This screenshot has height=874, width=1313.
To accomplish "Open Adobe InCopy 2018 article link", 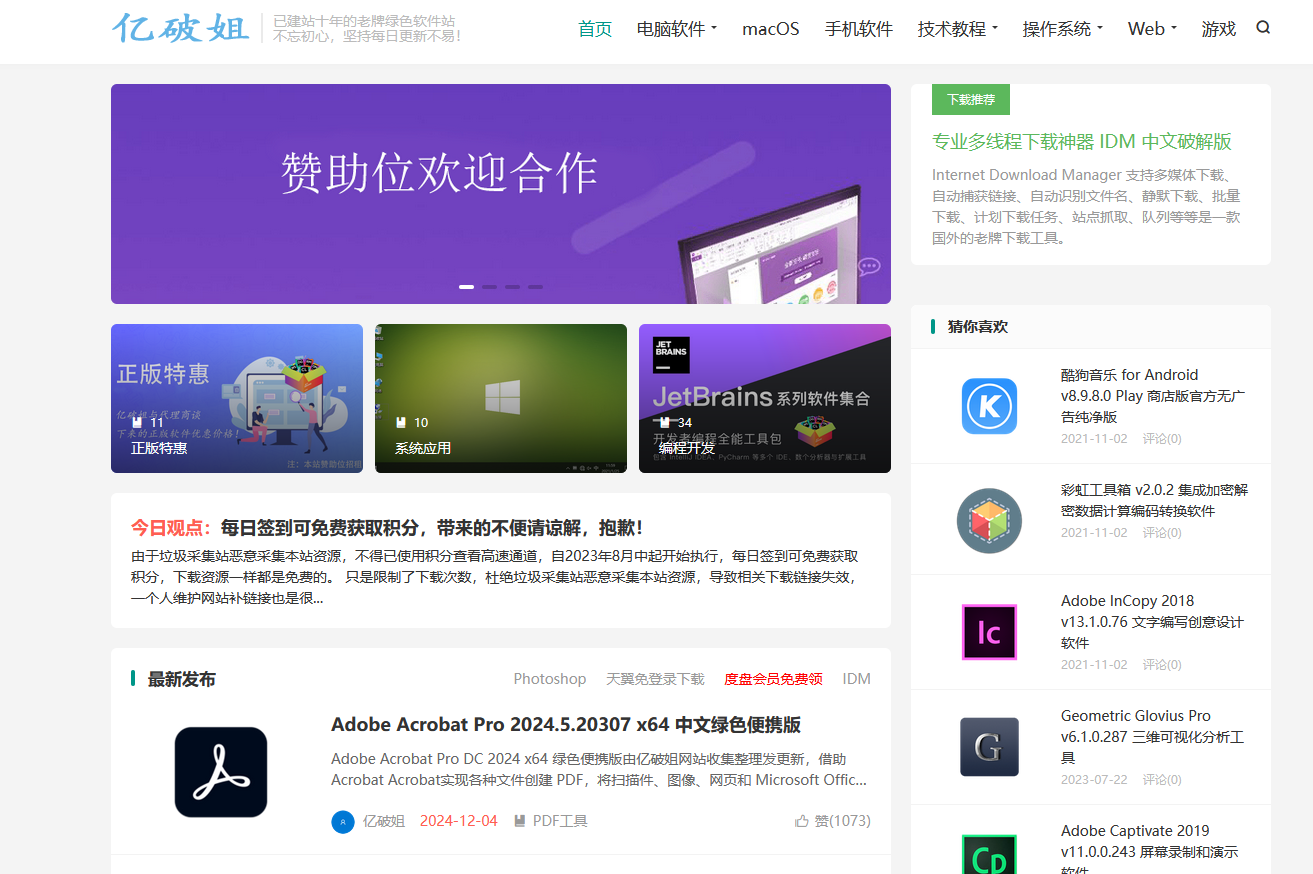I will click(1152, 621).
